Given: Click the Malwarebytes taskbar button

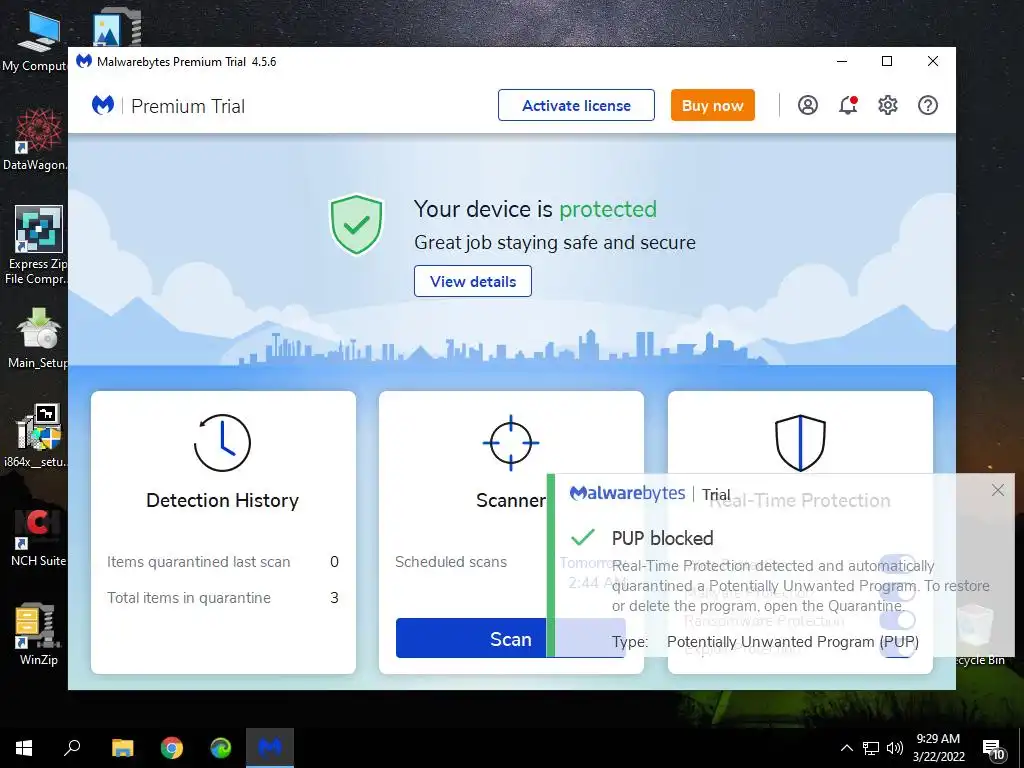Looking at the screenshot, I should pyautogui.click(x=270, y=748).
